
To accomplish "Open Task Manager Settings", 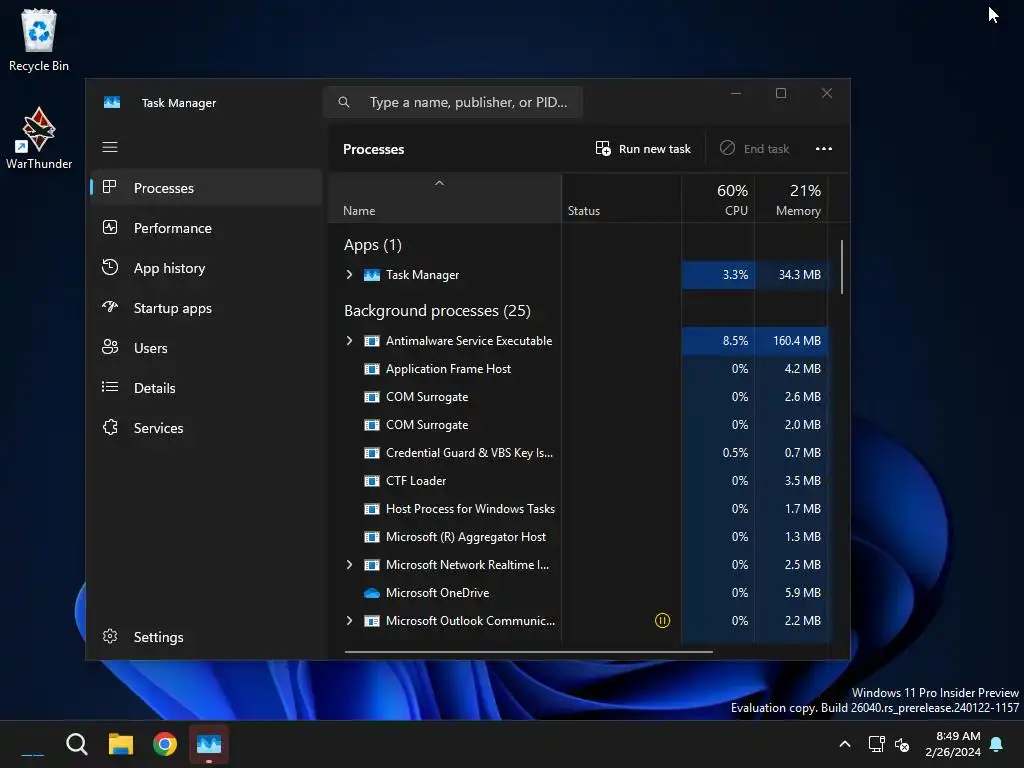I will point(206,637).
